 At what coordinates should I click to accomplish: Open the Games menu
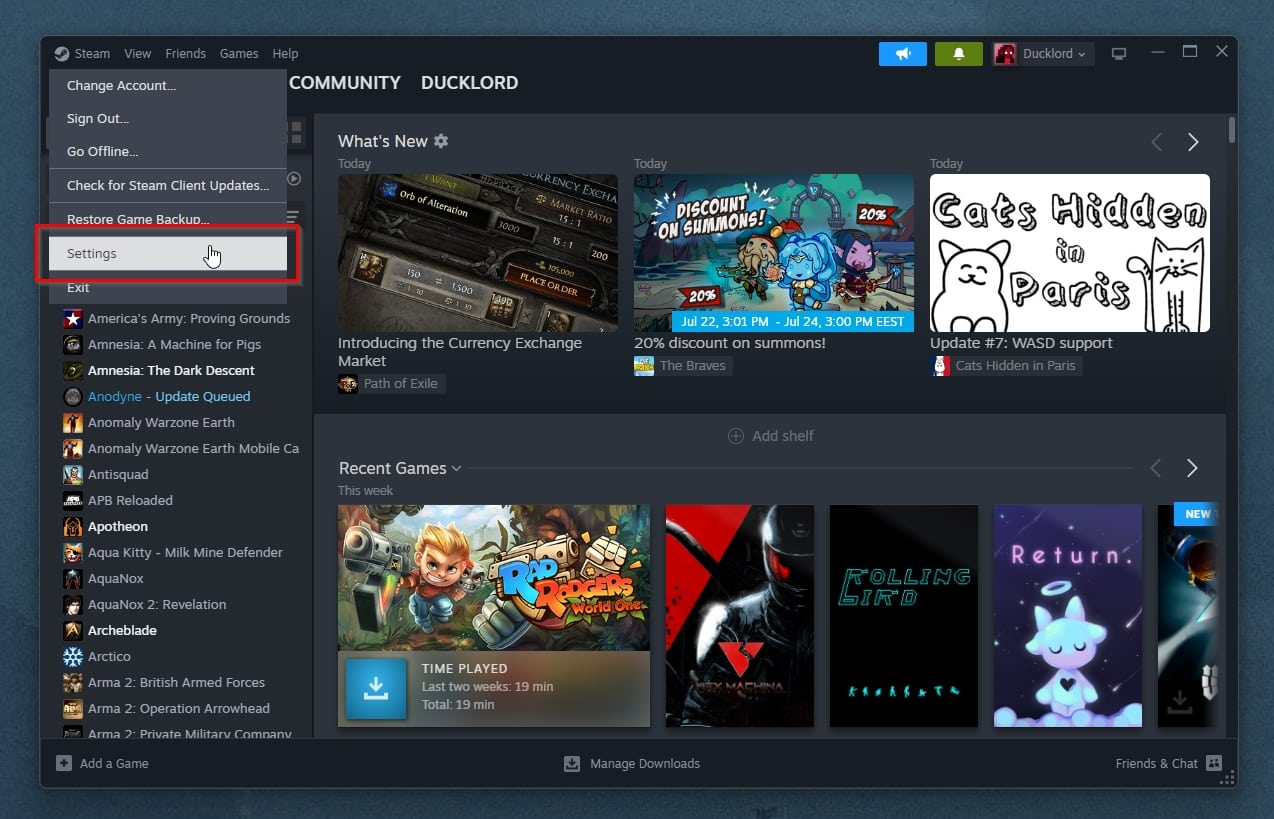[x=239, y=54]
